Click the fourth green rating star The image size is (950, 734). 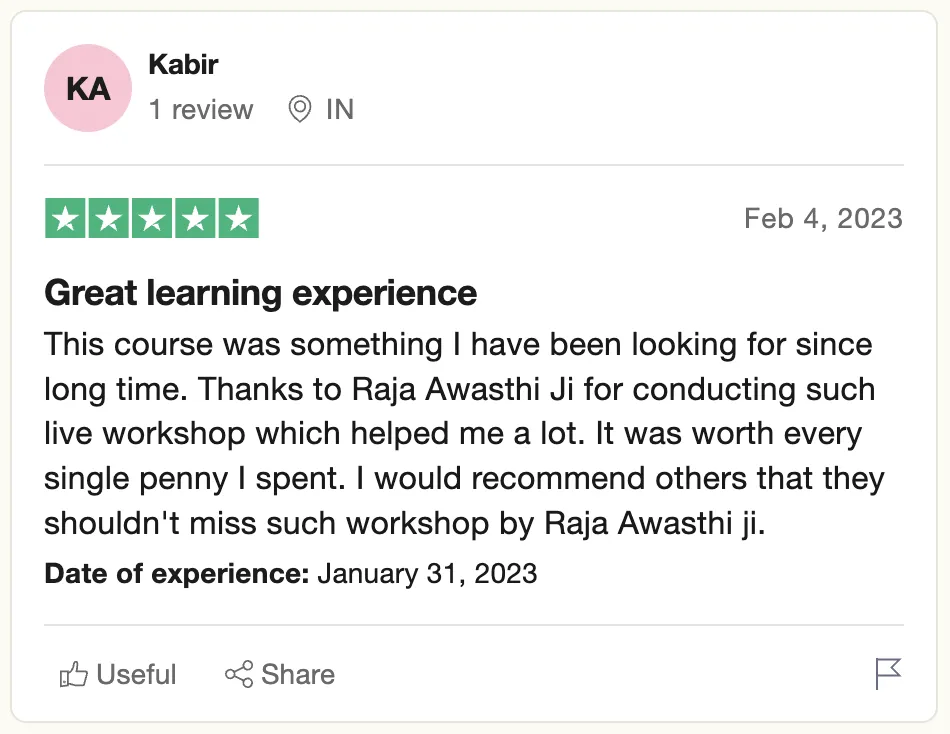pos(196,218)
